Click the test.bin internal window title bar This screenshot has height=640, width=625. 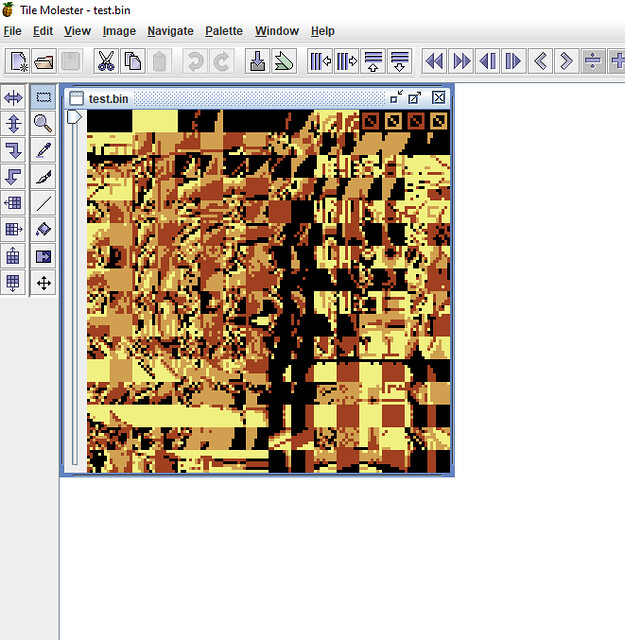(x=250, y=98)
